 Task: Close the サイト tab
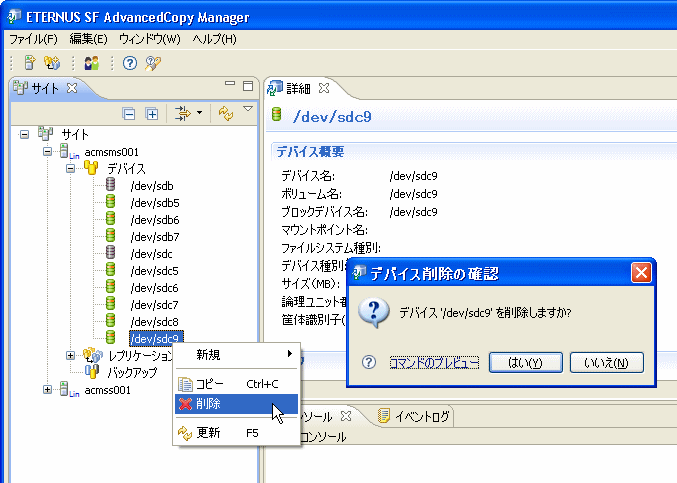click(x=72, y=88)
